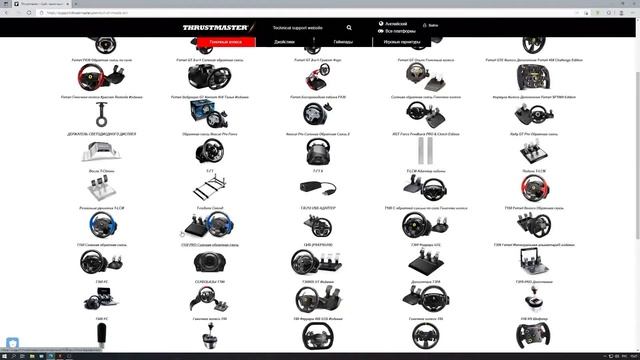Open the two gray bars T-LCM adapter image
This screenshot has height=360, width=640.
(x=426, y=151)
